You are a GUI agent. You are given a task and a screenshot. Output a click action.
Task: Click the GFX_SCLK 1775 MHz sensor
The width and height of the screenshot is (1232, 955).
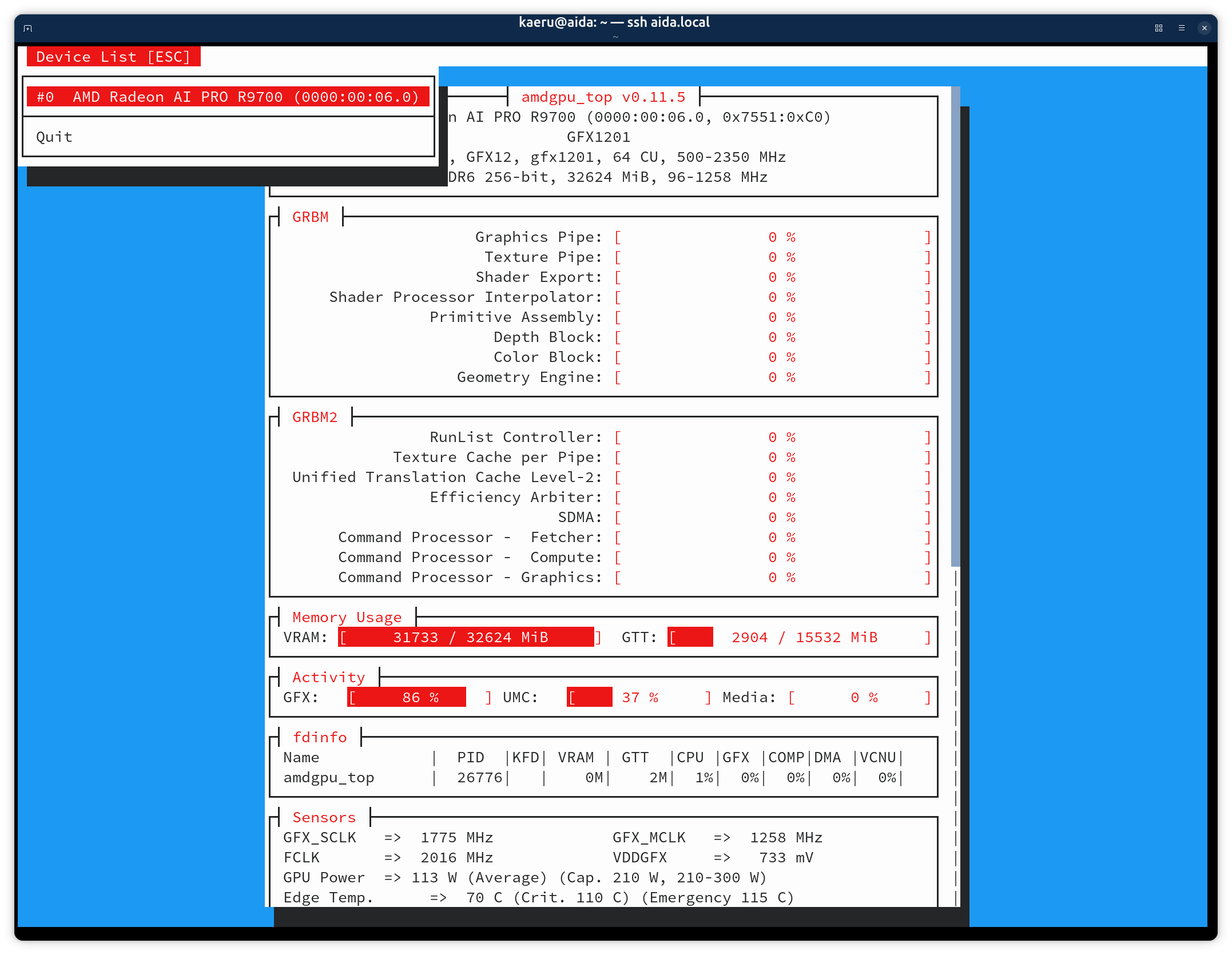tap(388, 837)
